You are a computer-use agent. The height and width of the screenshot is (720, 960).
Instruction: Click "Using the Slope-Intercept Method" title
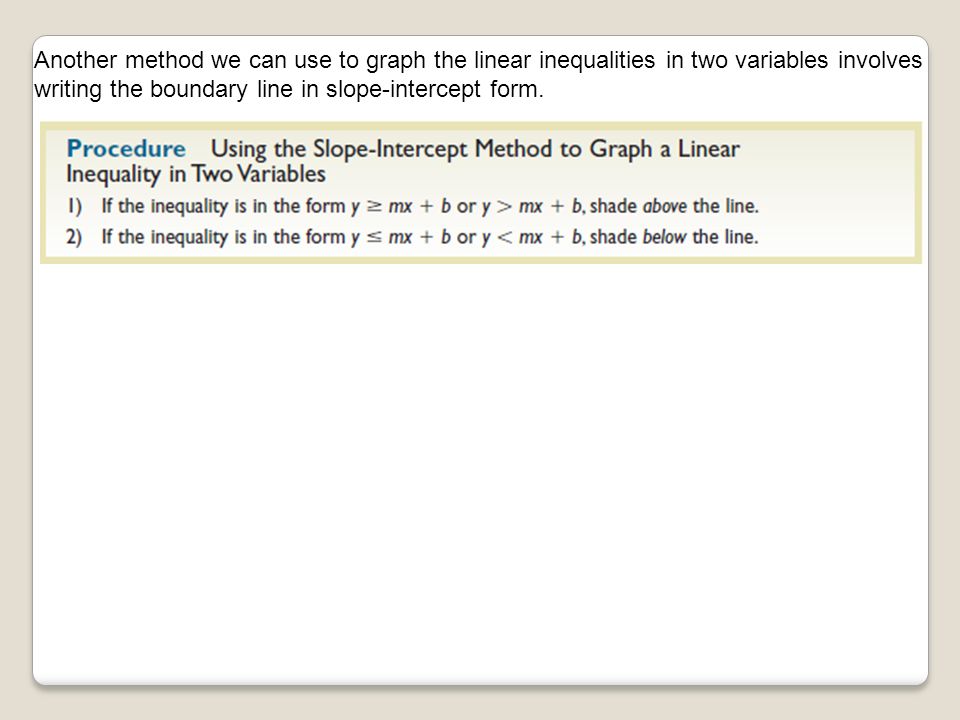pos(381,149)
